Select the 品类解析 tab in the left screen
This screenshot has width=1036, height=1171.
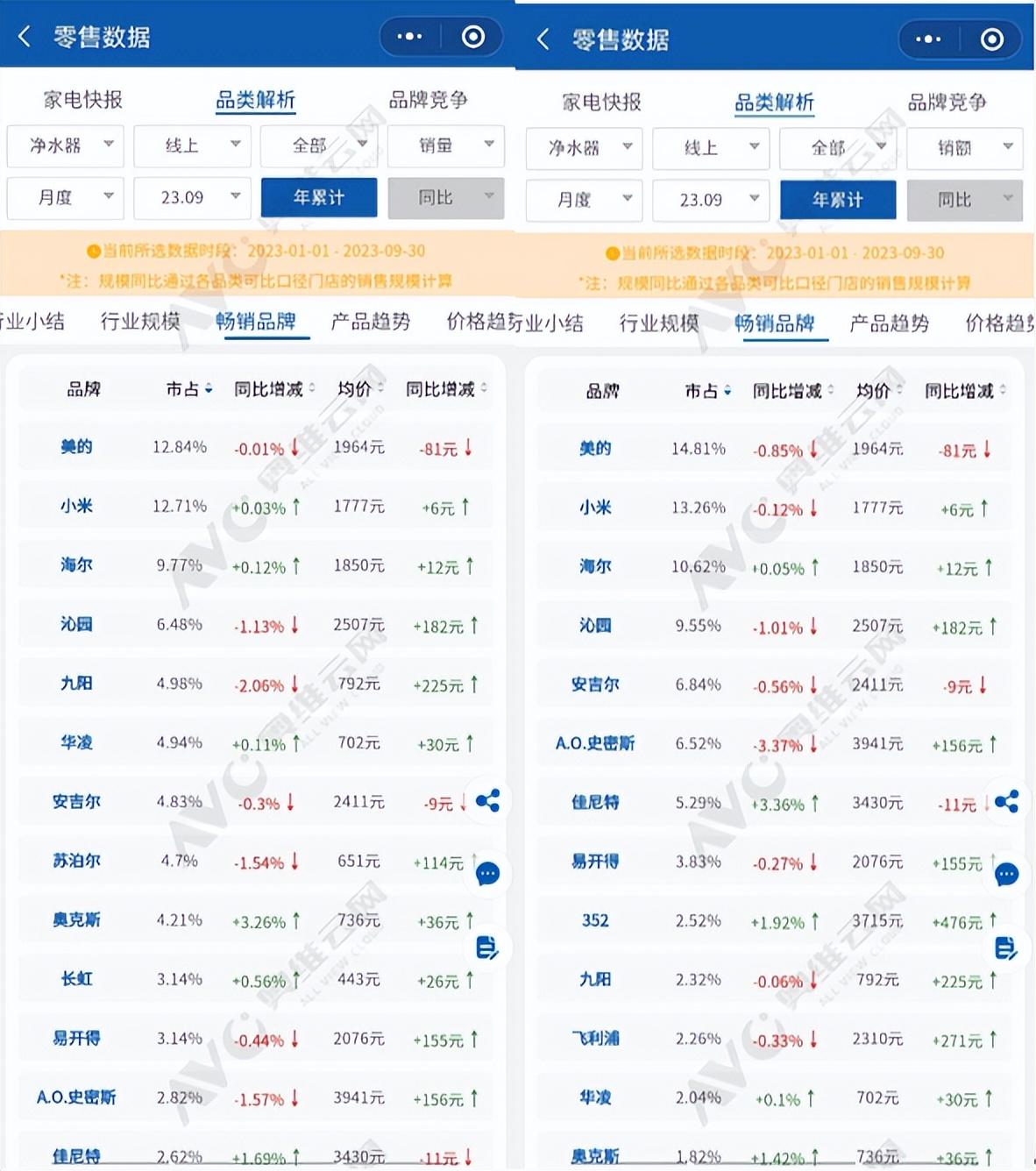click(x=256, y=100)
